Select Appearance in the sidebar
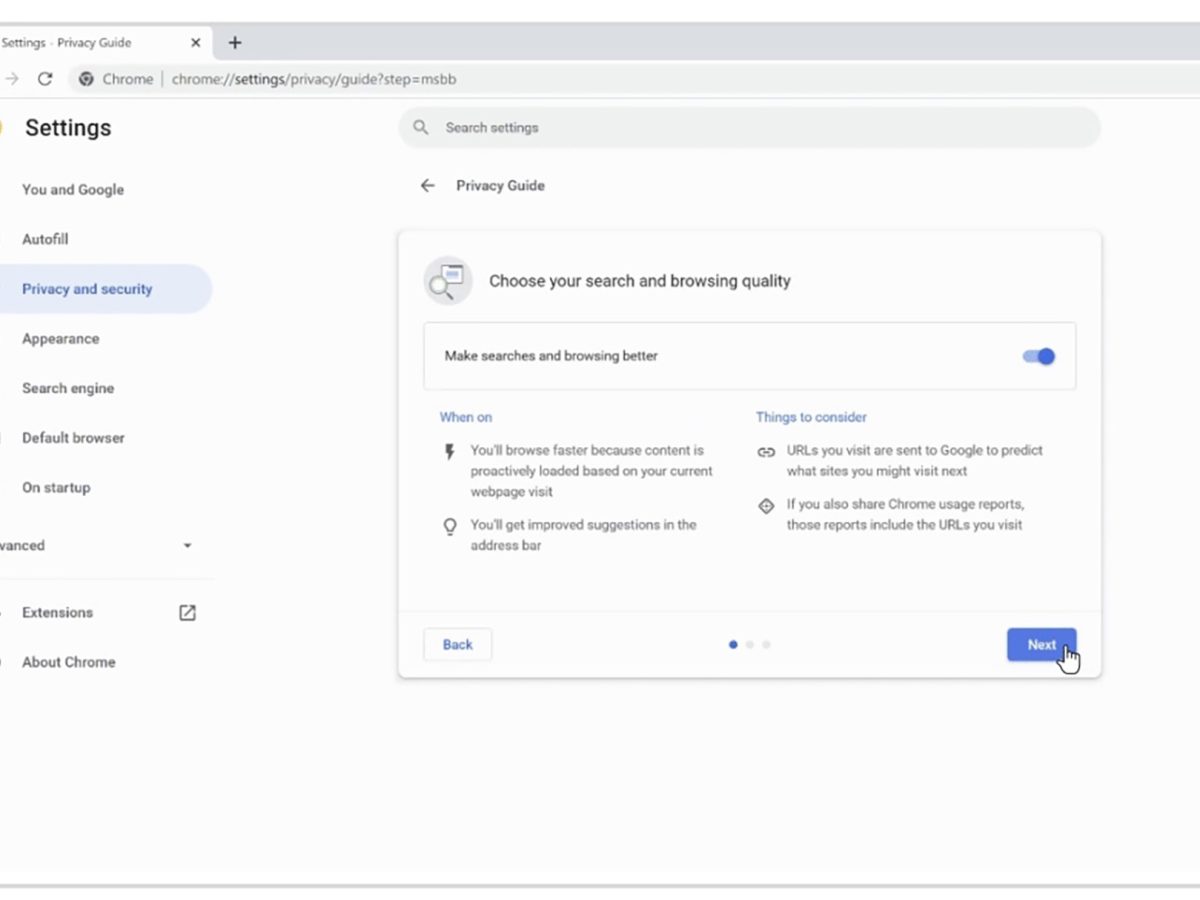The image size is (1200, 900). [61, 339]
